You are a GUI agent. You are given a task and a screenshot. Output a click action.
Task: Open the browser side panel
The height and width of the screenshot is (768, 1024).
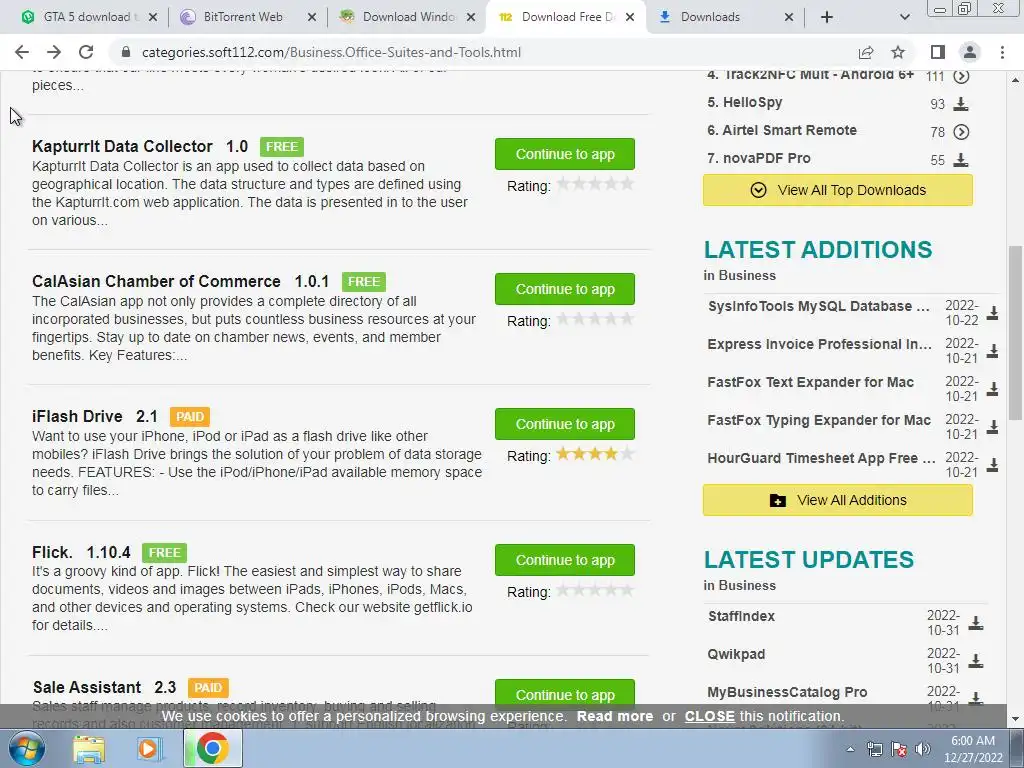point(938,52)
